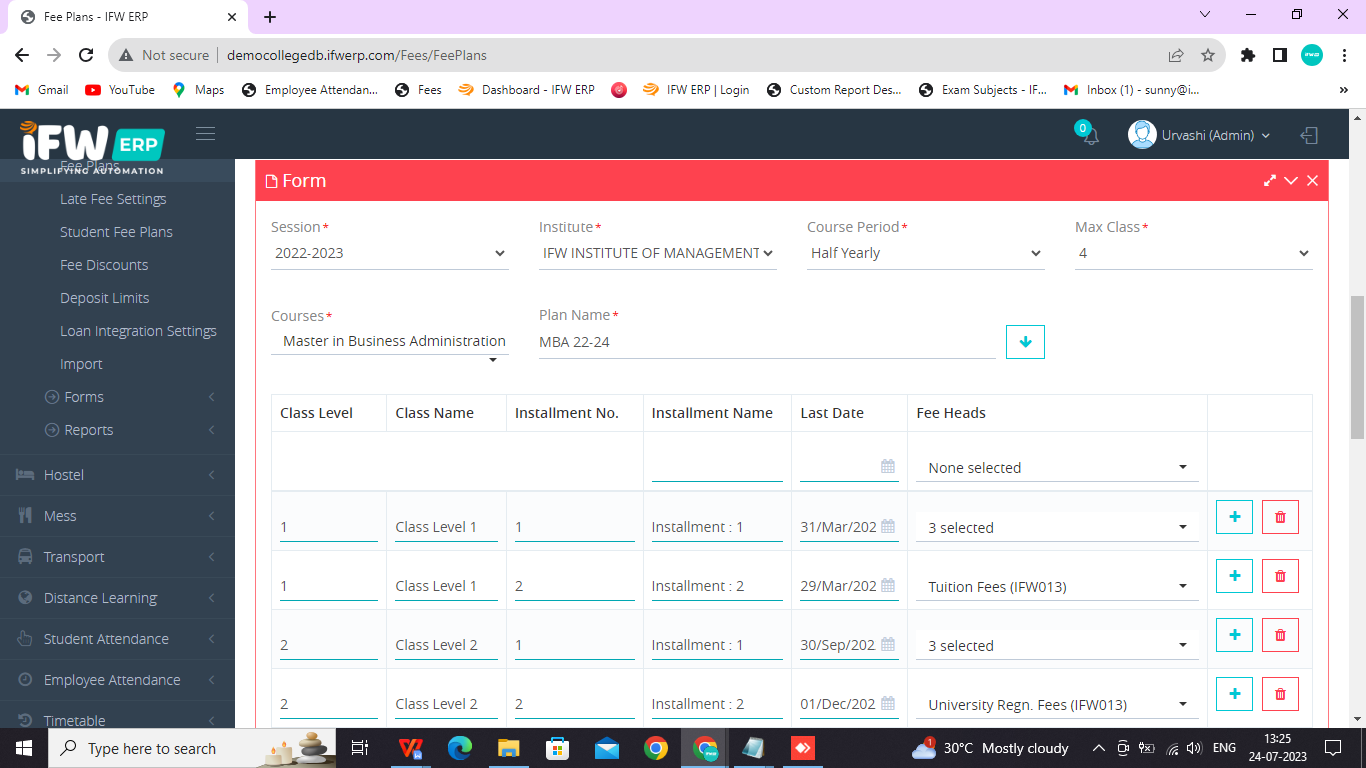Open the notifications bell icon
Screen dimensions: 1366x768
pyautogui.click(x=1090, y=136)
